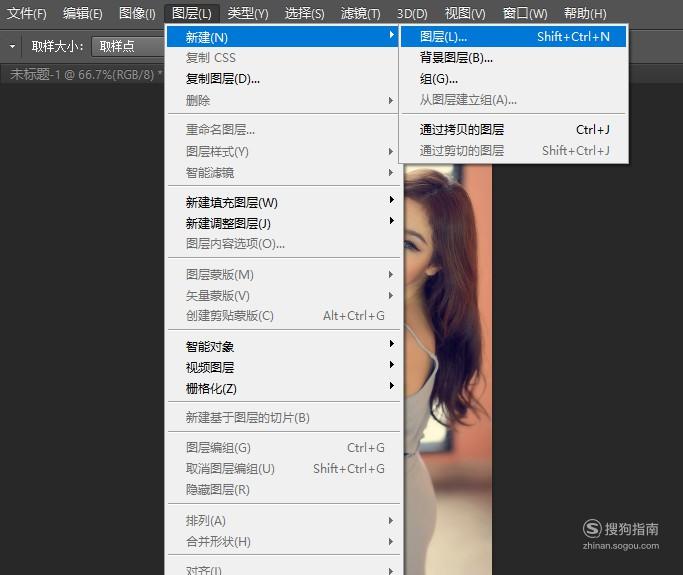This screenshot has width=683, height=575.
Task: Choose 重命名图层... entry
Action: (x=283, y=129)
